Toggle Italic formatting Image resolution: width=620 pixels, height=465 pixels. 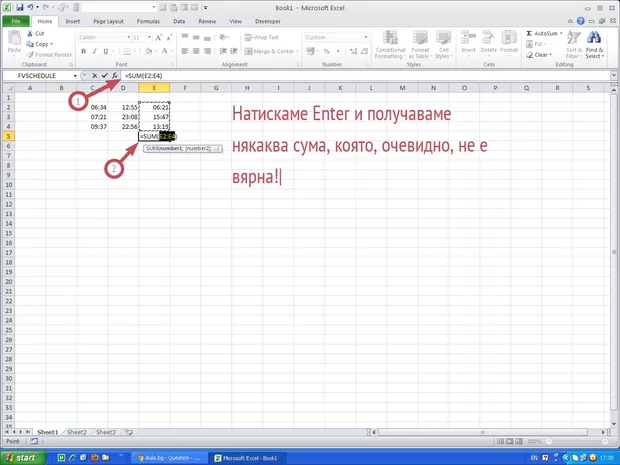coord(95,51)
